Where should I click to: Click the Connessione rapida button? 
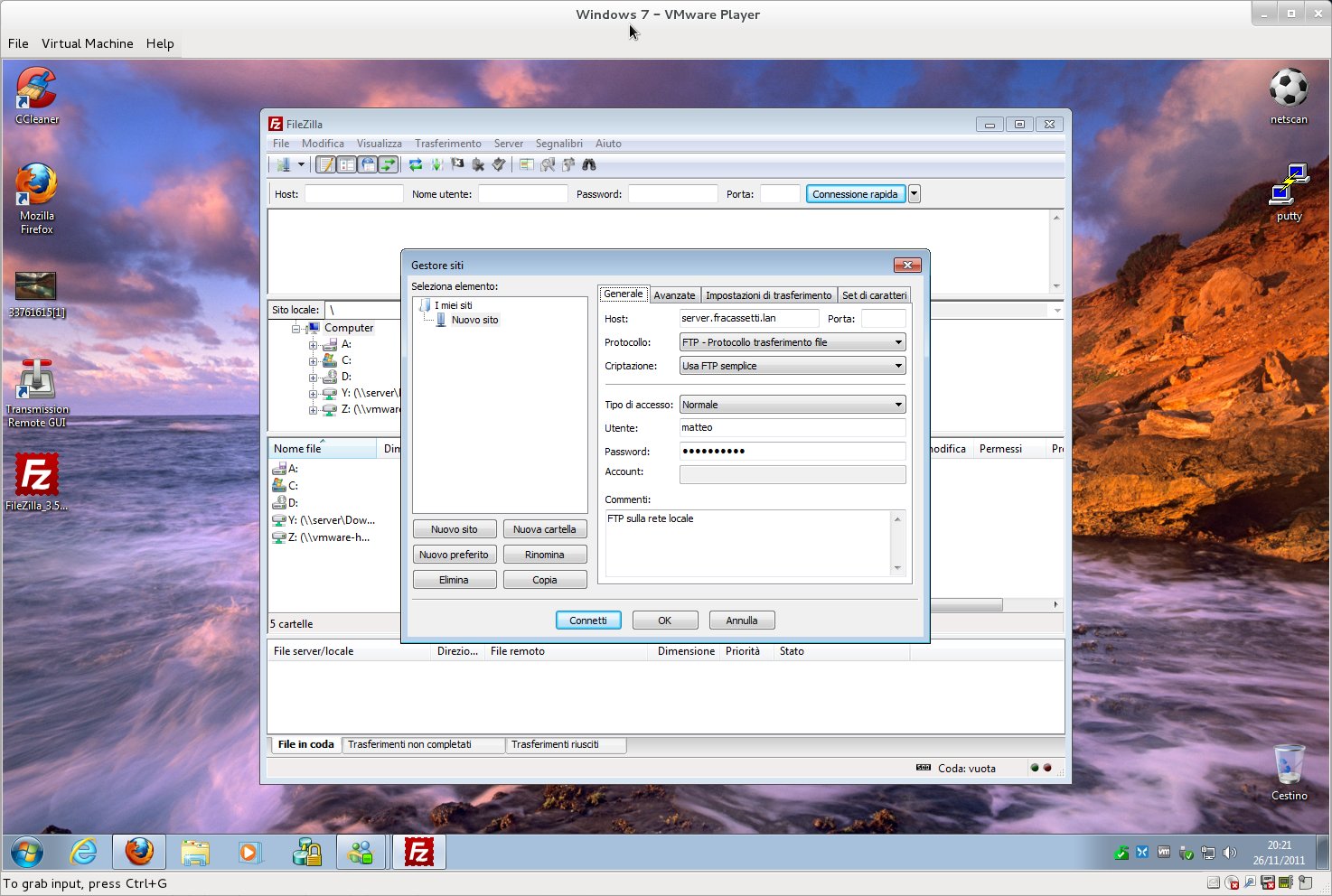855,194
